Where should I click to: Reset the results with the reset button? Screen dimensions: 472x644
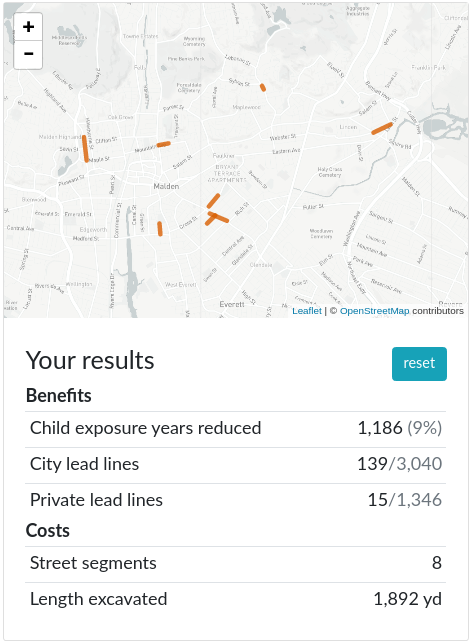(x=419, y=363)
